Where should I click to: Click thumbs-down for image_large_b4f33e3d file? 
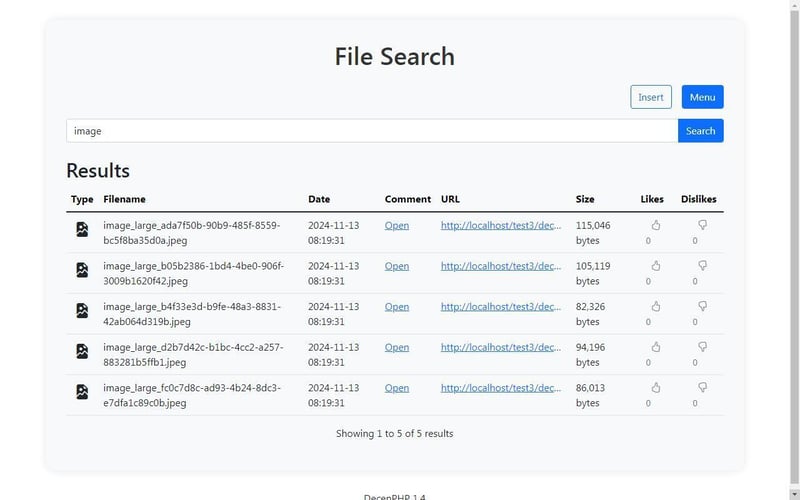click(703, 306)
